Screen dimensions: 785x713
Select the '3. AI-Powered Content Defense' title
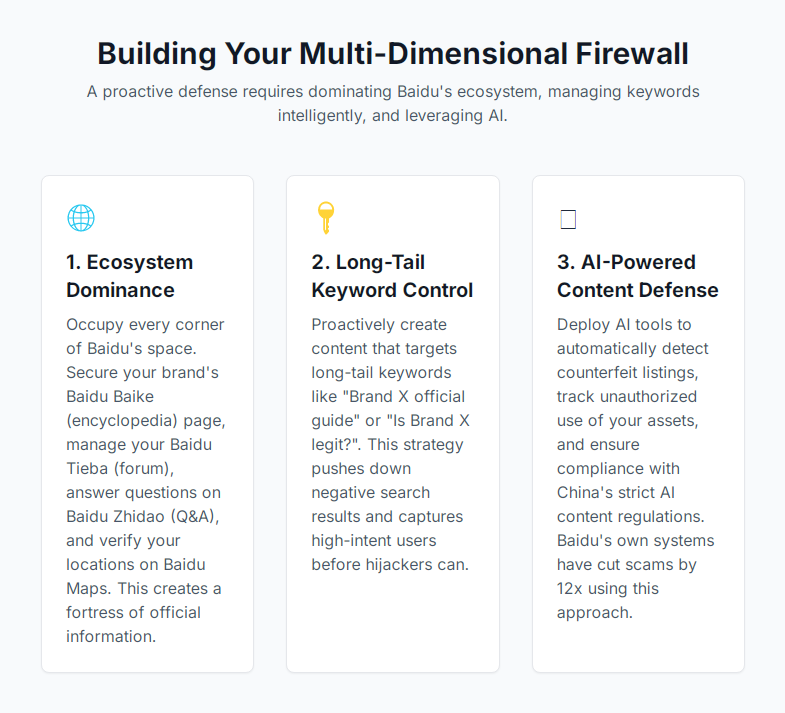pos(637,276)
